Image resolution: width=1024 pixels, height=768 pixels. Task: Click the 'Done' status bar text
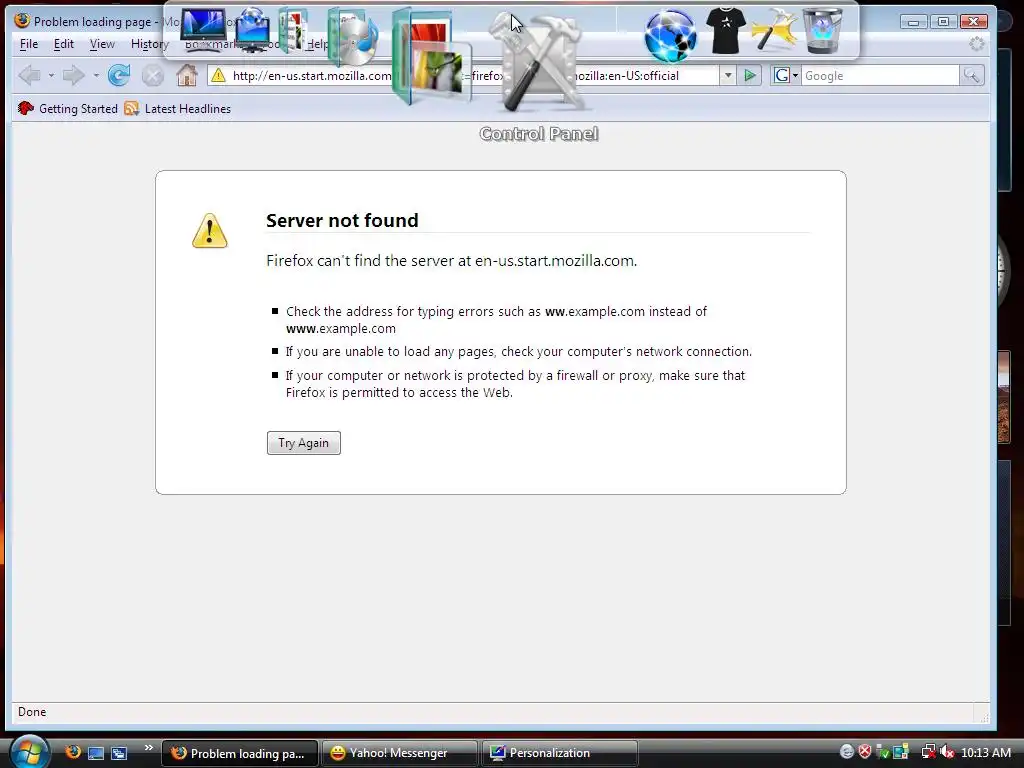32,712
